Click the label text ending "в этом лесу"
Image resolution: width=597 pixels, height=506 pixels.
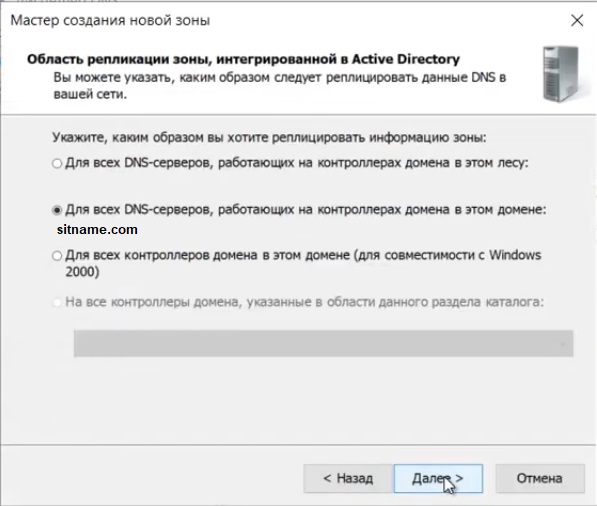(297, 163)
